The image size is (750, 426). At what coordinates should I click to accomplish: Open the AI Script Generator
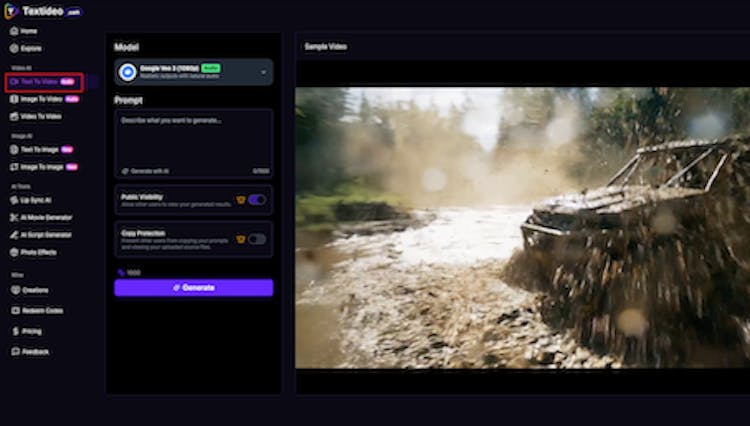click(x=46, y=235)
